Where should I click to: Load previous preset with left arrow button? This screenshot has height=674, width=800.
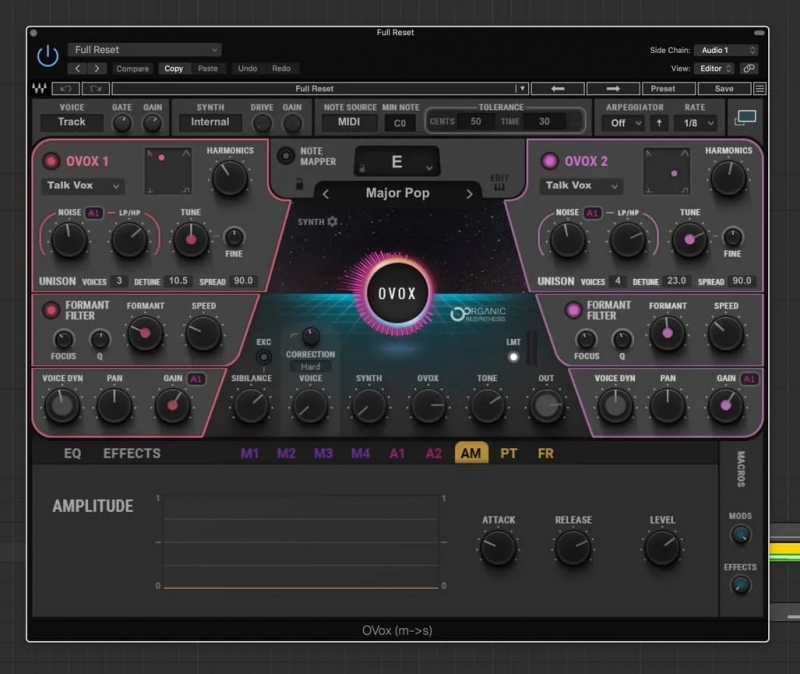click(x=558, y=89)
